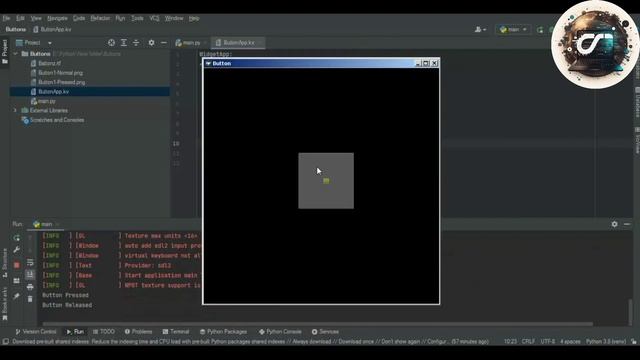Clear console with the trash icon
The width and height of the screenshot is (640, 360).
pos(30,299)
